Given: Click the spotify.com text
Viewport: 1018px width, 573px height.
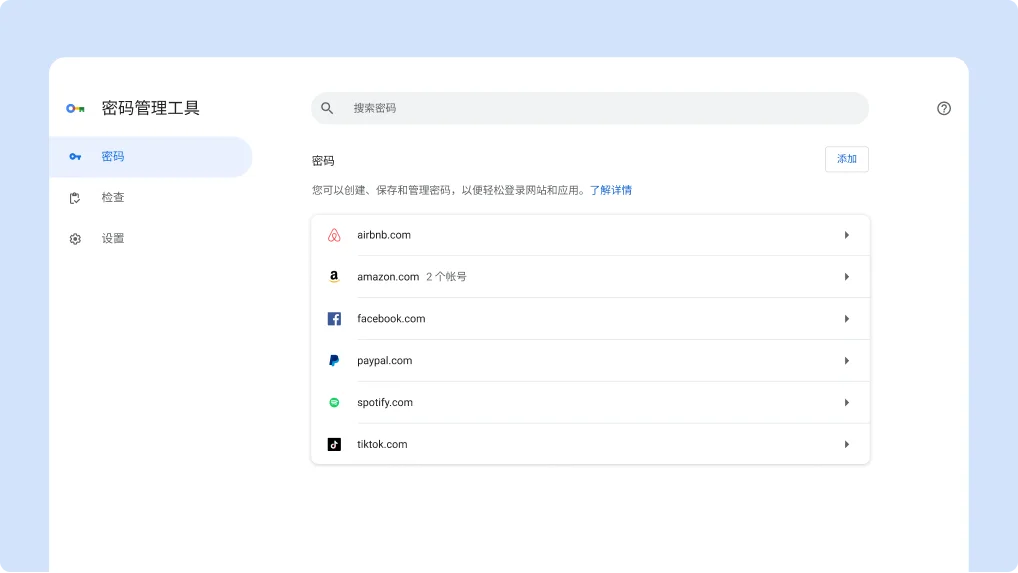Looking at the screenshot, I should [x=385, y=402].
